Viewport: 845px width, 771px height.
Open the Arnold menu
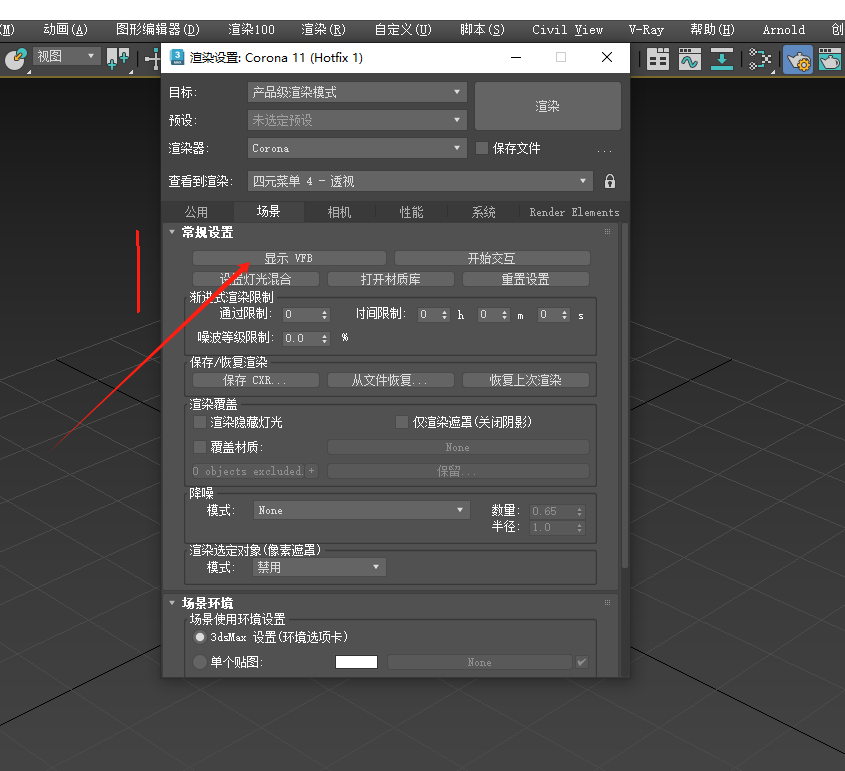(x=784, y=30)
